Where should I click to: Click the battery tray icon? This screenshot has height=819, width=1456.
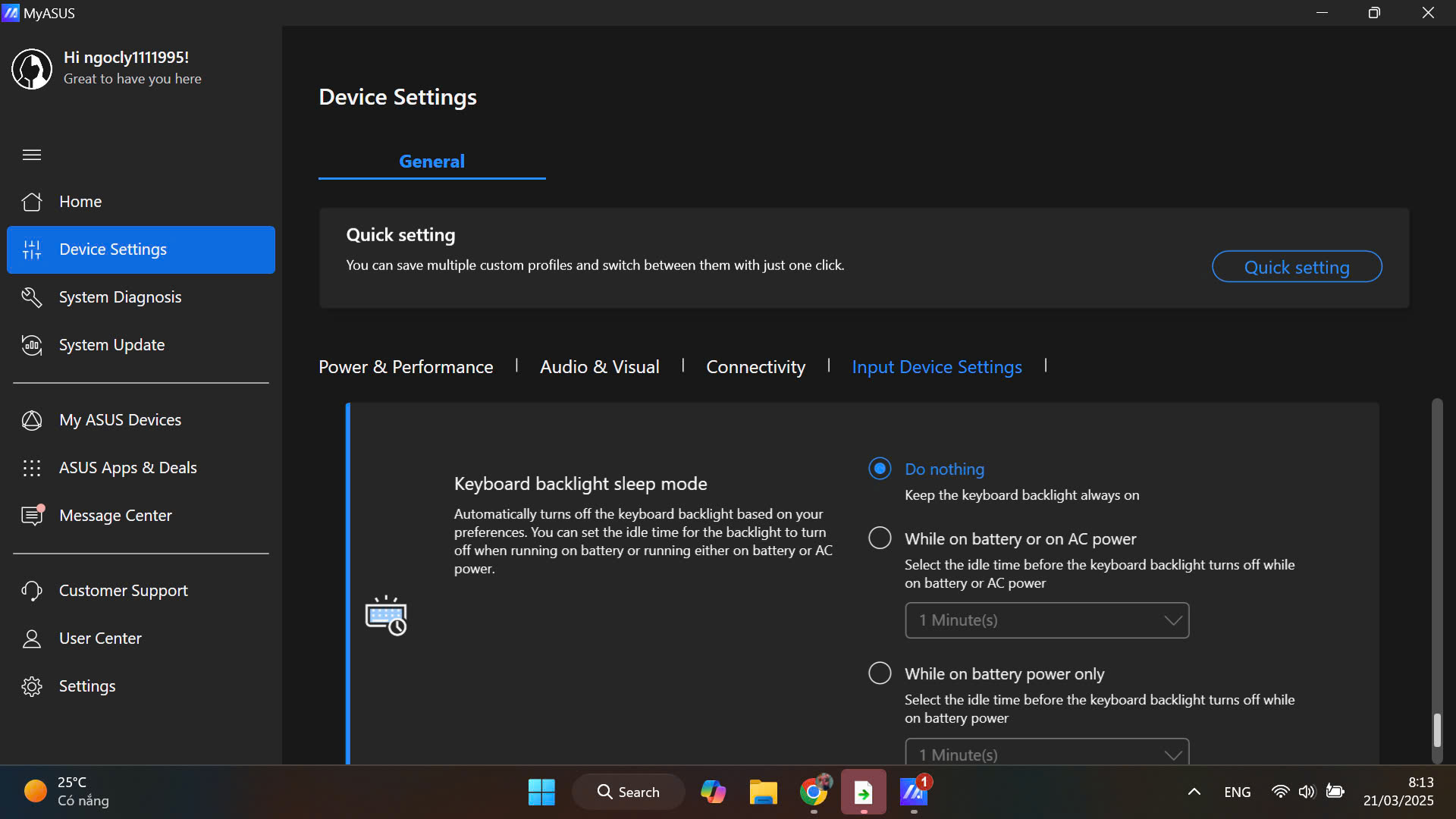click(1335, 792)
